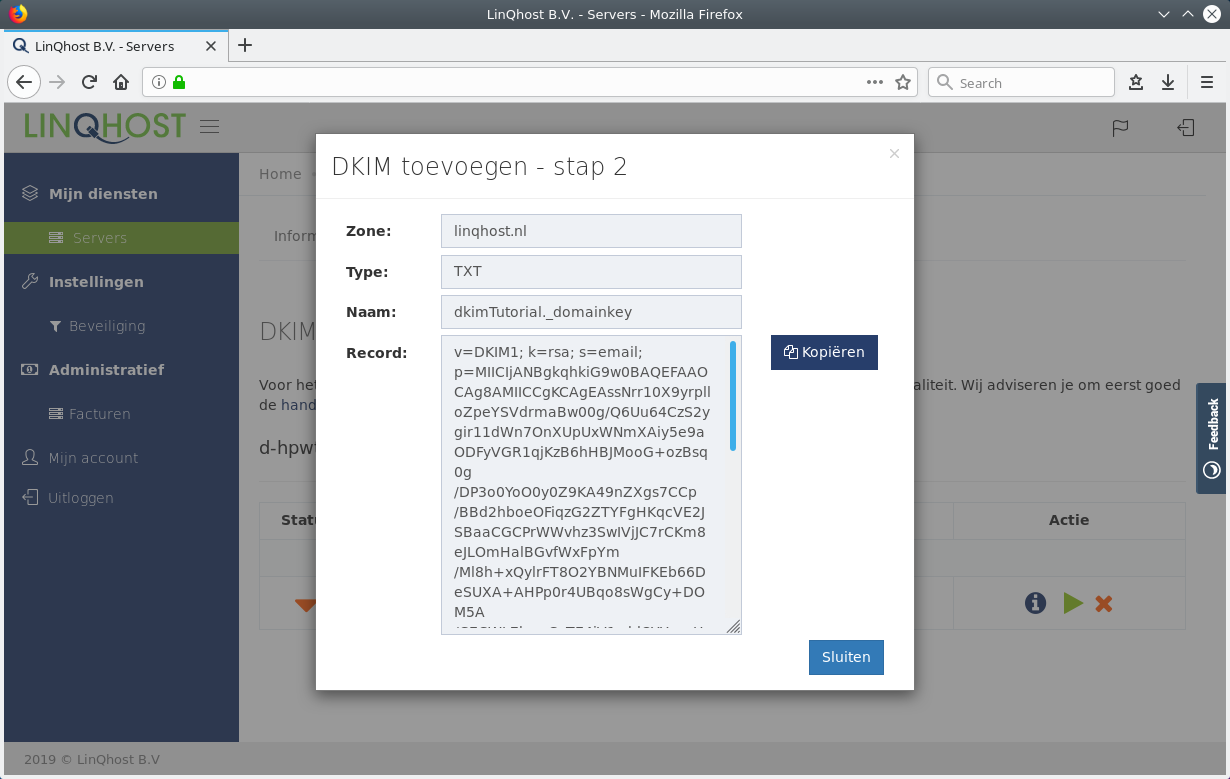The image size is (1230, 779).
Task: Click Firefox back button
Action: point(24,82)
